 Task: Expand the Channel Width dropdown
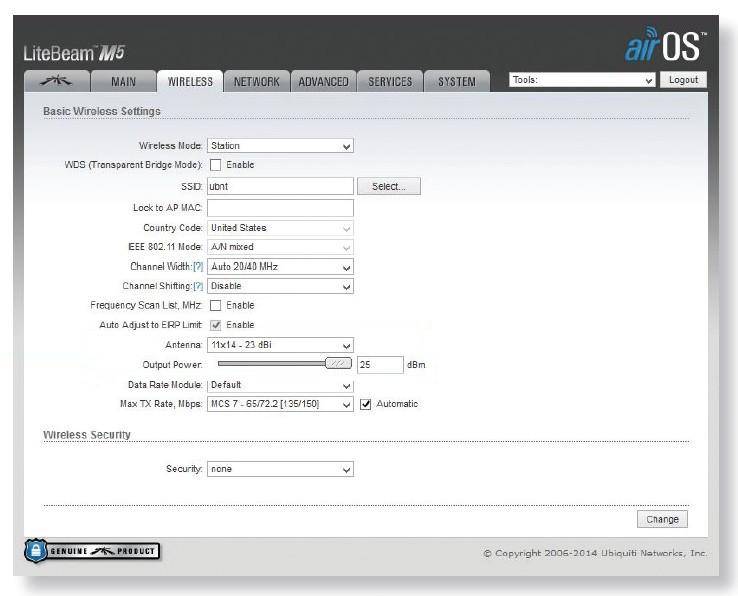(x=280, y=267)
